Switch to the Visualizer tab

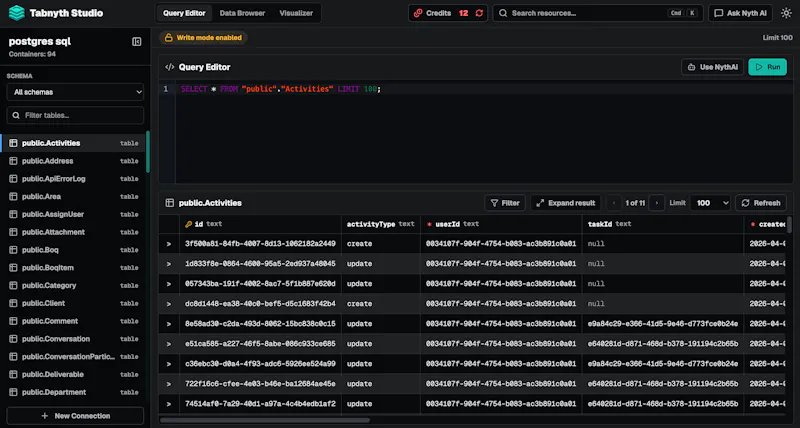click(x=296, y=13)
